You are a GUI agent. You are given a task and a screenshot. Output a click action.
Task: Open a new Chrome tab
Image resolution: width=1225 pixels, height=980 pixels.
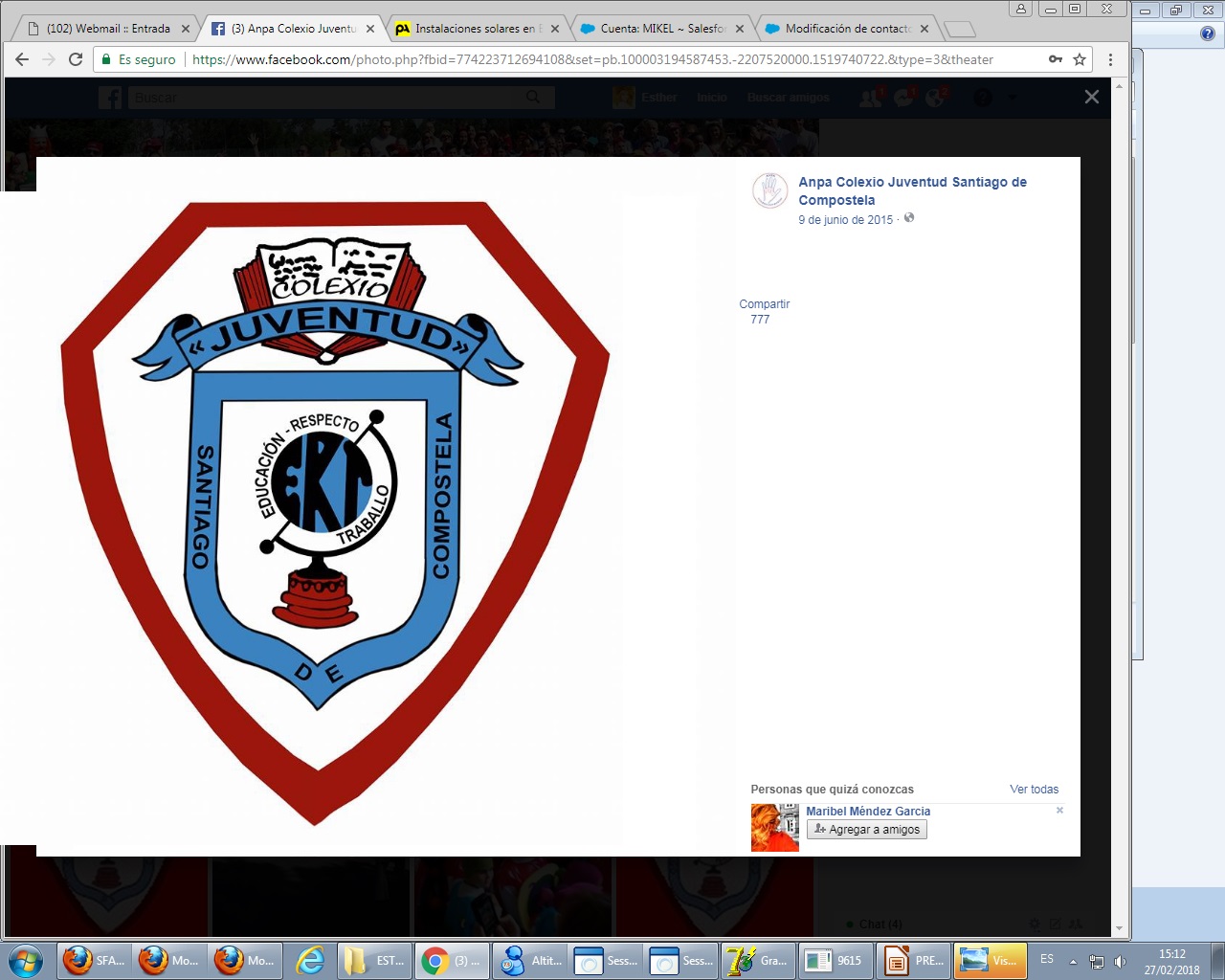[x=959, y=30]
